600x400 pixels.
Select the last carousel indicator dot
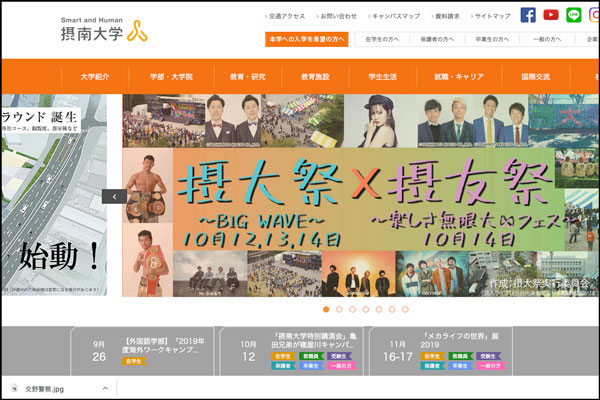pyautogui.click(x=405, y=309)
